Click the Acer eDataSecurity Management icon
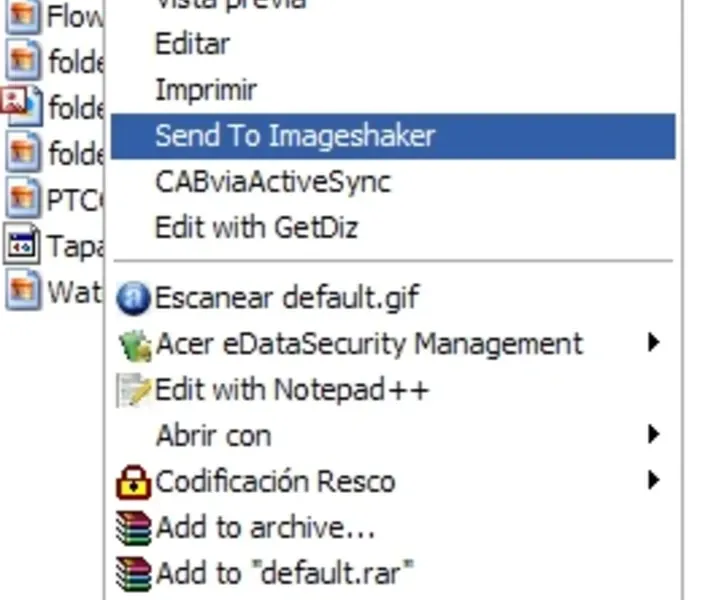Viewport: 727px width, 600px height. (133, 345)
